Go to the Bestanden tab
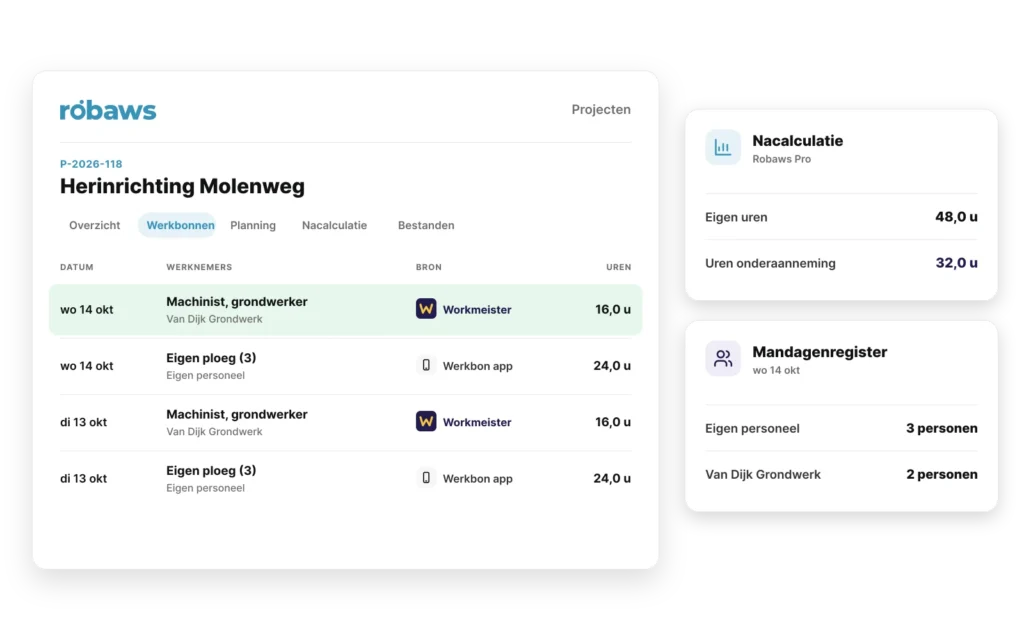Screen dimensions: 1024x640 click(426, 225)
